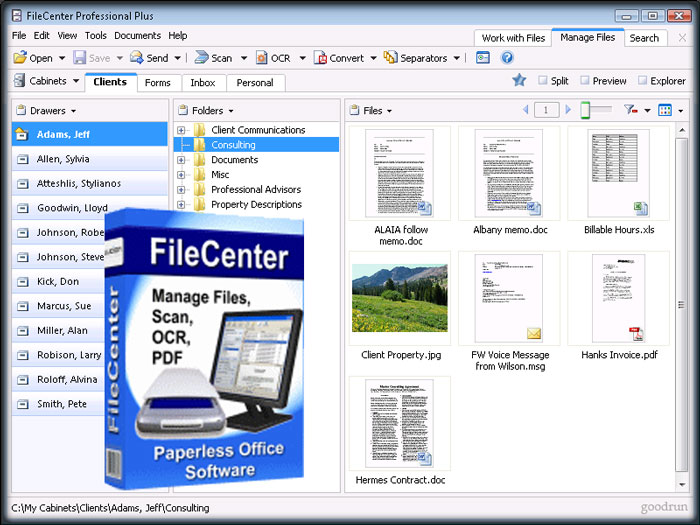700x525 pixels.
Task: Expand the Property Descriptions folder node
Action: (x=181, y=204)
